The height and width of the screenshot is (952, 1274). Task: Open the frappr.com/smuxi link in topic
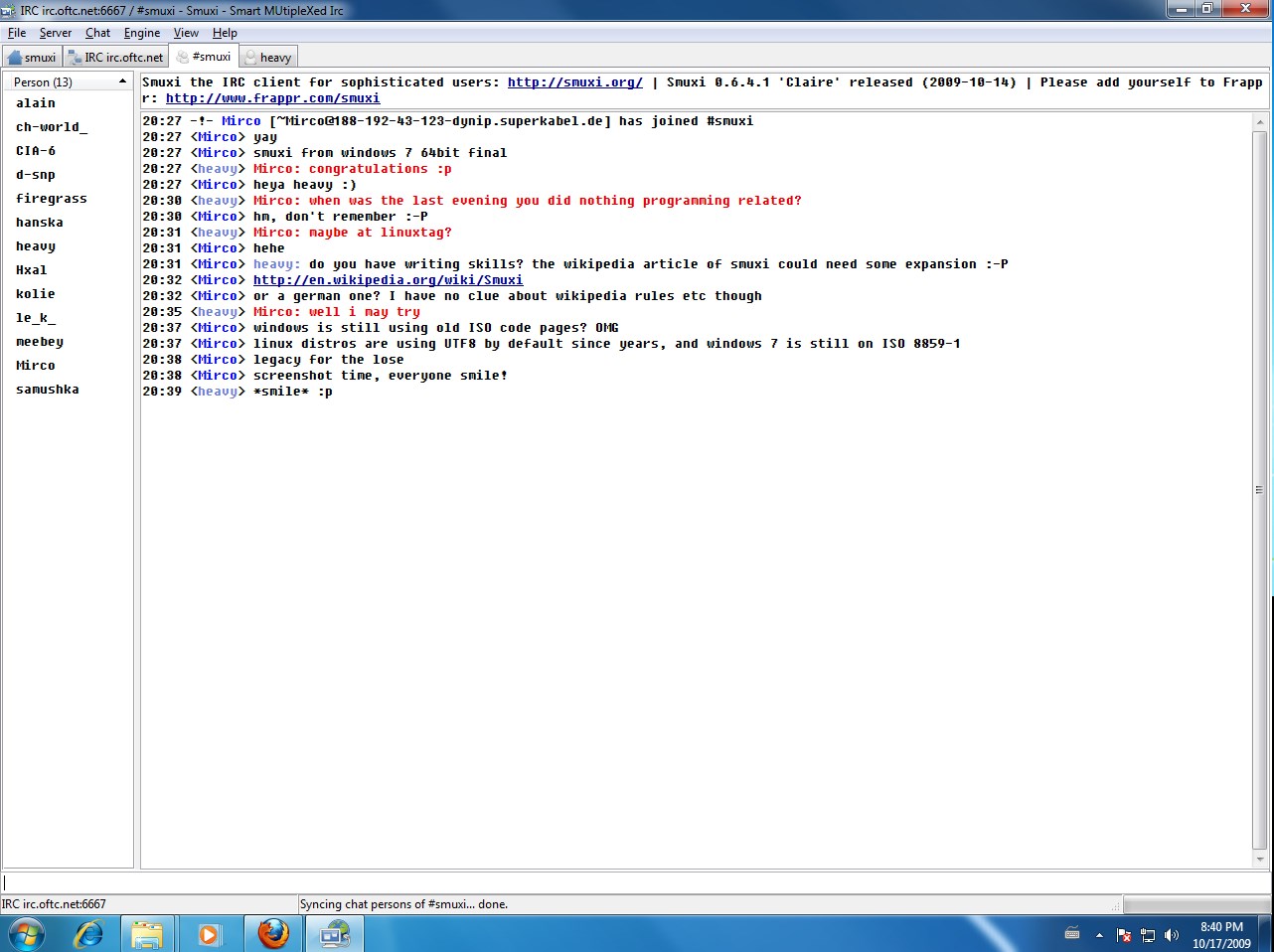click(273, 98)
